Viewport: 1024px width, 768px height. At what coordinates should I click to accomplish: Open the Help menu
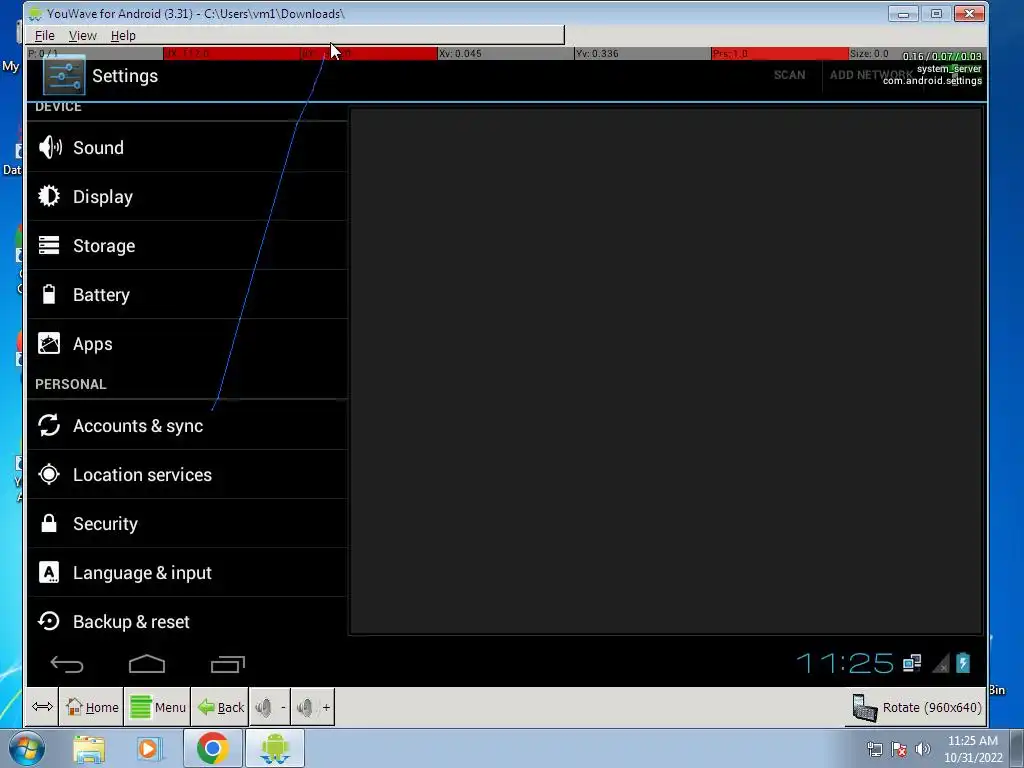123,36
